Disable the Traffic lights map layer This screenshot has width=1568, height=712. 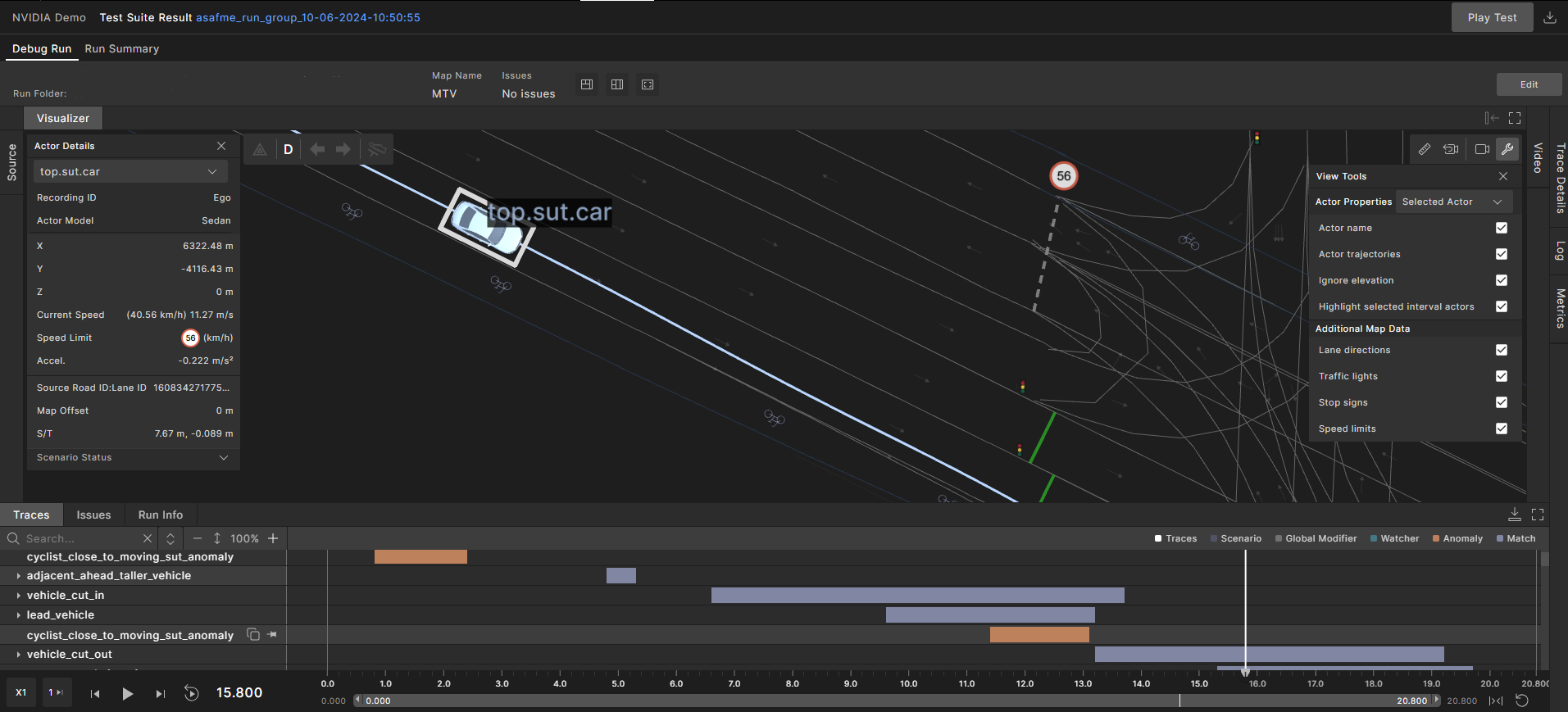pos(1501,376)
